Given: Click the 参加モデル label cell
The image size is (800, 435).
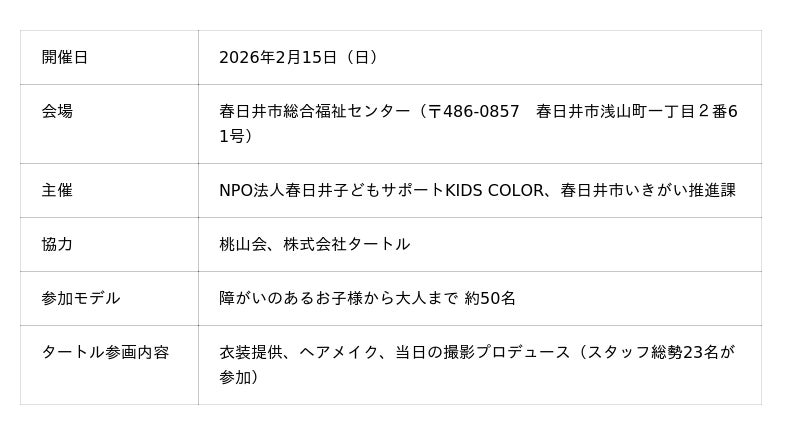Looking at the screenshot, I should tap(80, 298).
